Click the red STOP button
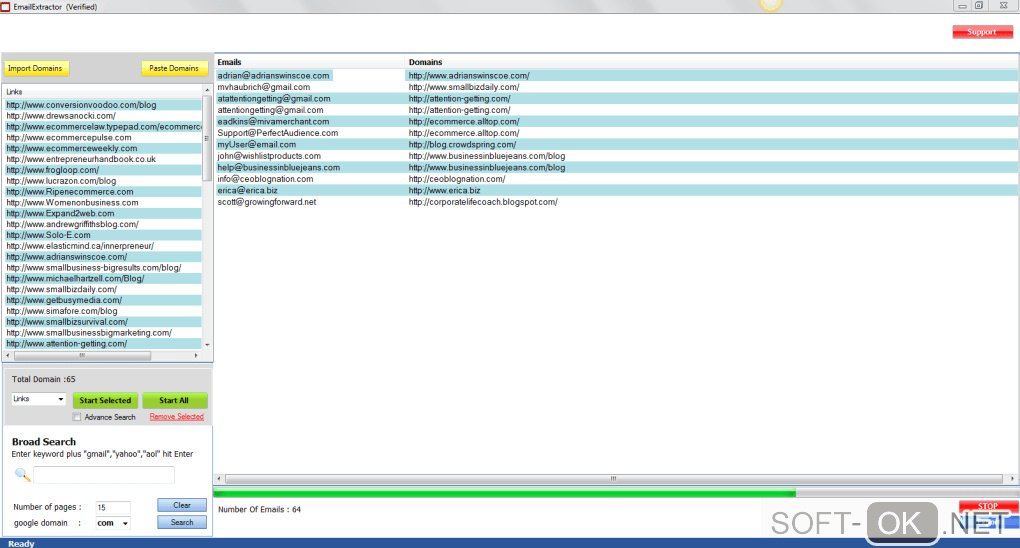 coord(988,506)
